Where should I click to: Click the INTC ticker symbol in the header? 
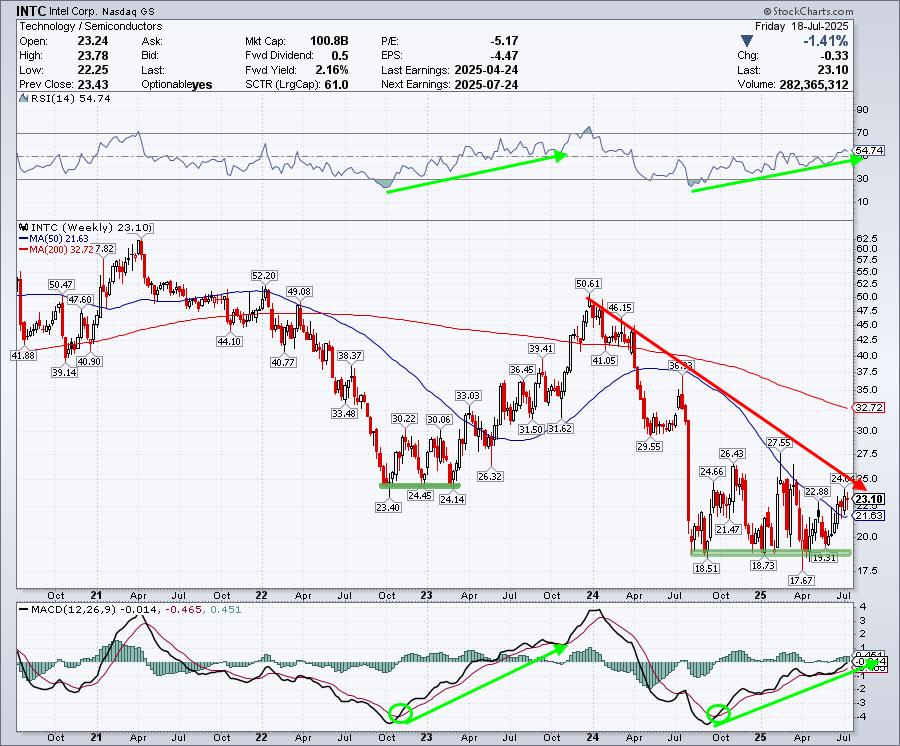(31, 12)
